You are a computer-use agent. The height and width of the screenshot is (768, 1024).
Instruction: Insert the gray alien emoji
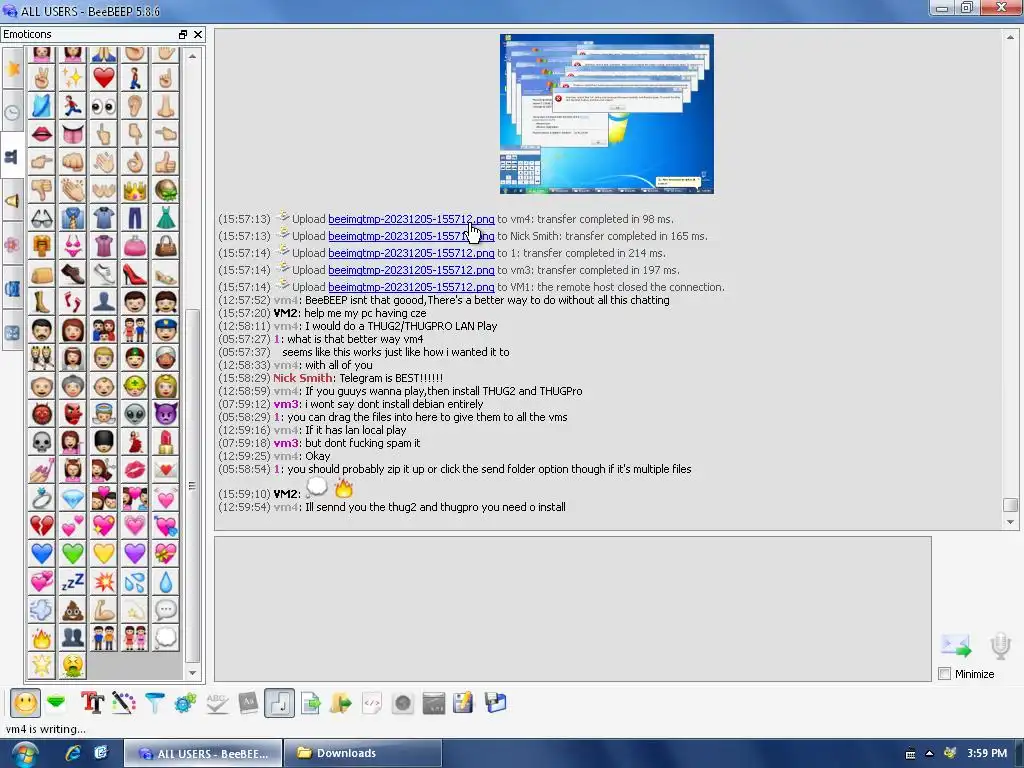[x=135, y=414]
